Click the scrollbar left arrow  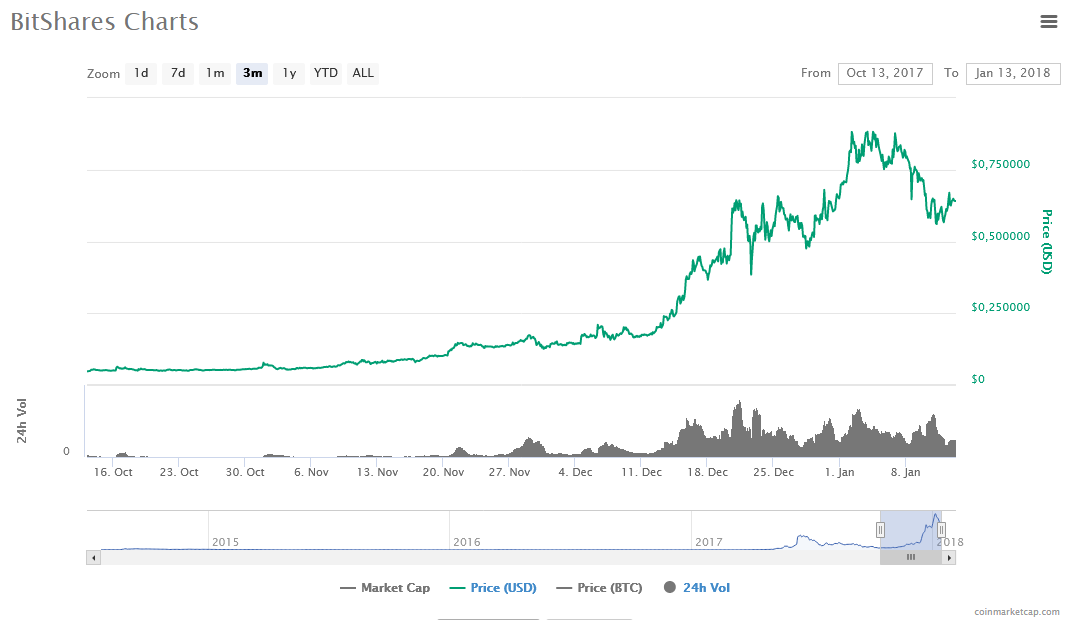click(93, 558)
